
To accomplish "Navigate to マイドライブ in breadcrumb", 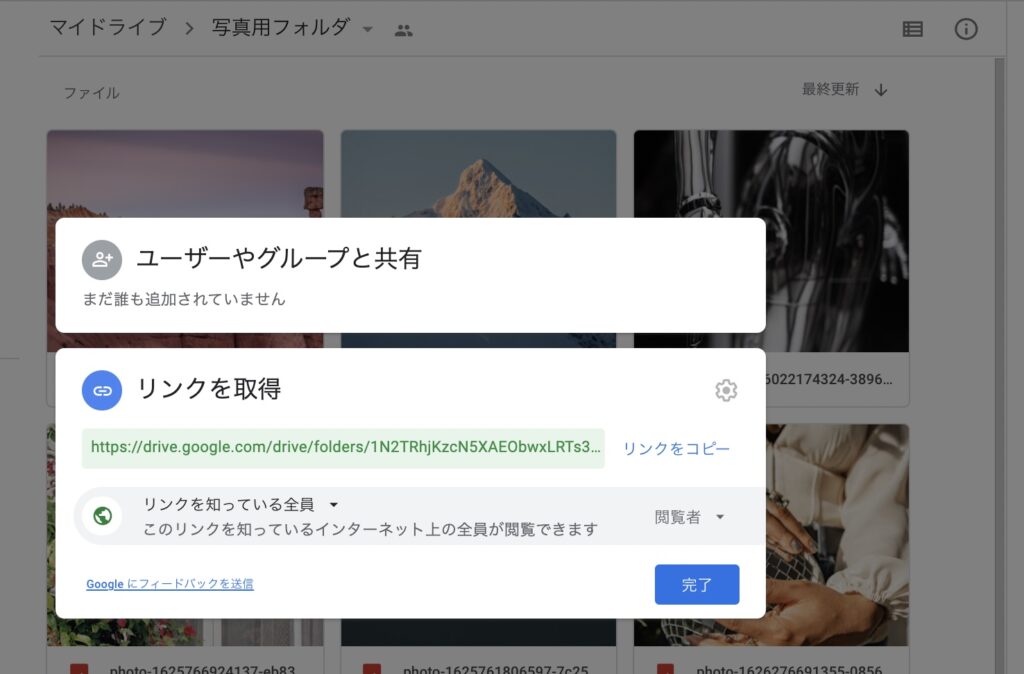I will (108, 28).
